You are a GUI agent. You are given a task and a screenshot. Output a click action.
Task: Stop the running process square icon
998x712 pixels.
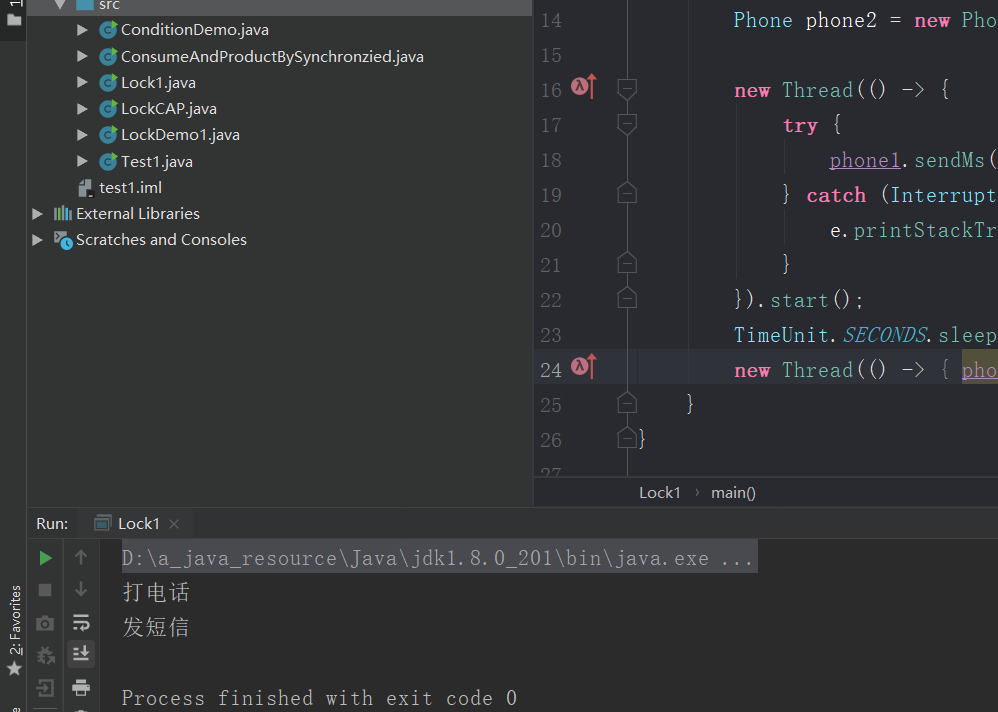click(x=45, y=590)
